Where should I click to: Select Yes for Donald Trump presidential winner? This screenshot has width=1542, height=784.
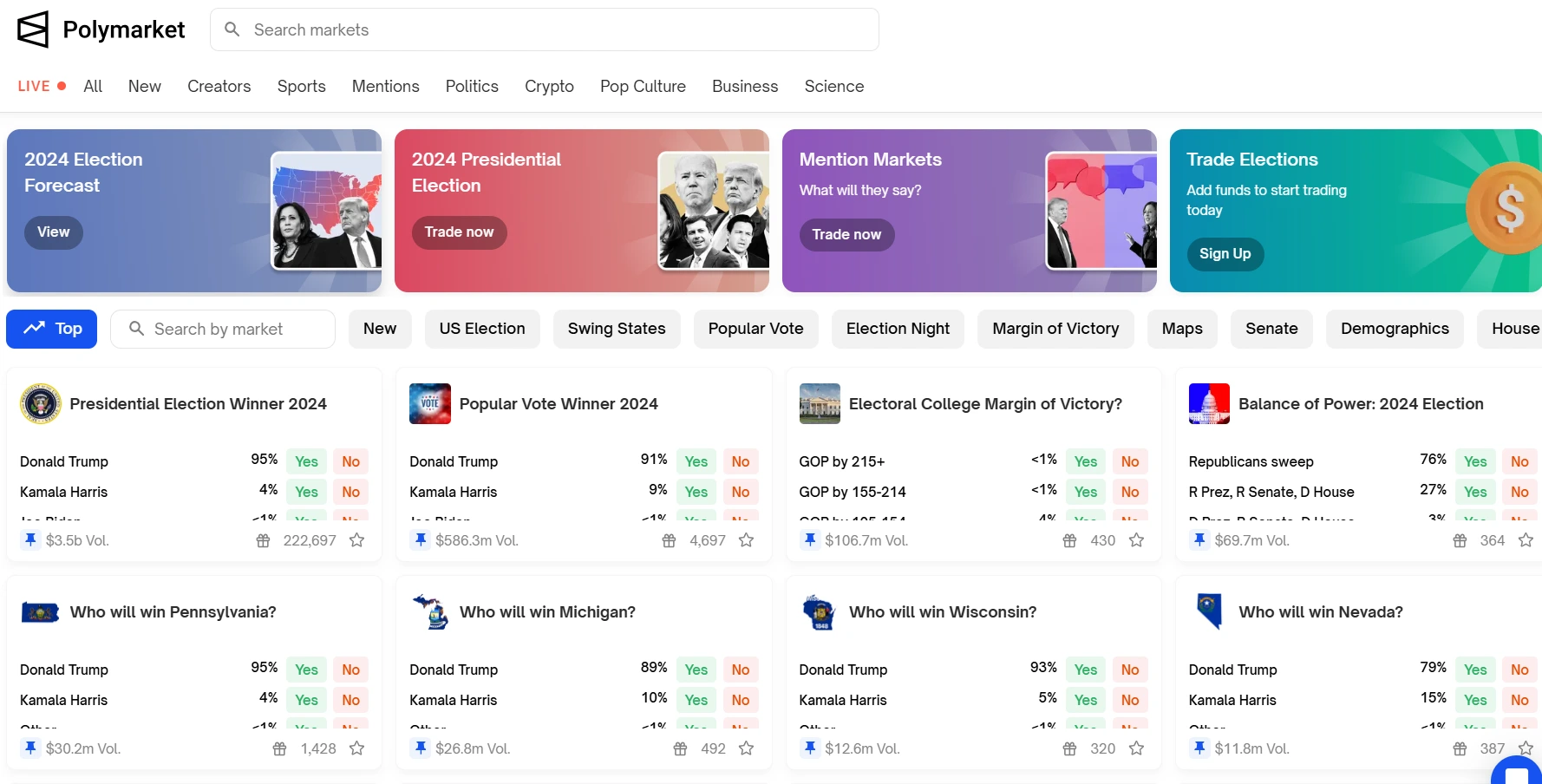point(306,461)
